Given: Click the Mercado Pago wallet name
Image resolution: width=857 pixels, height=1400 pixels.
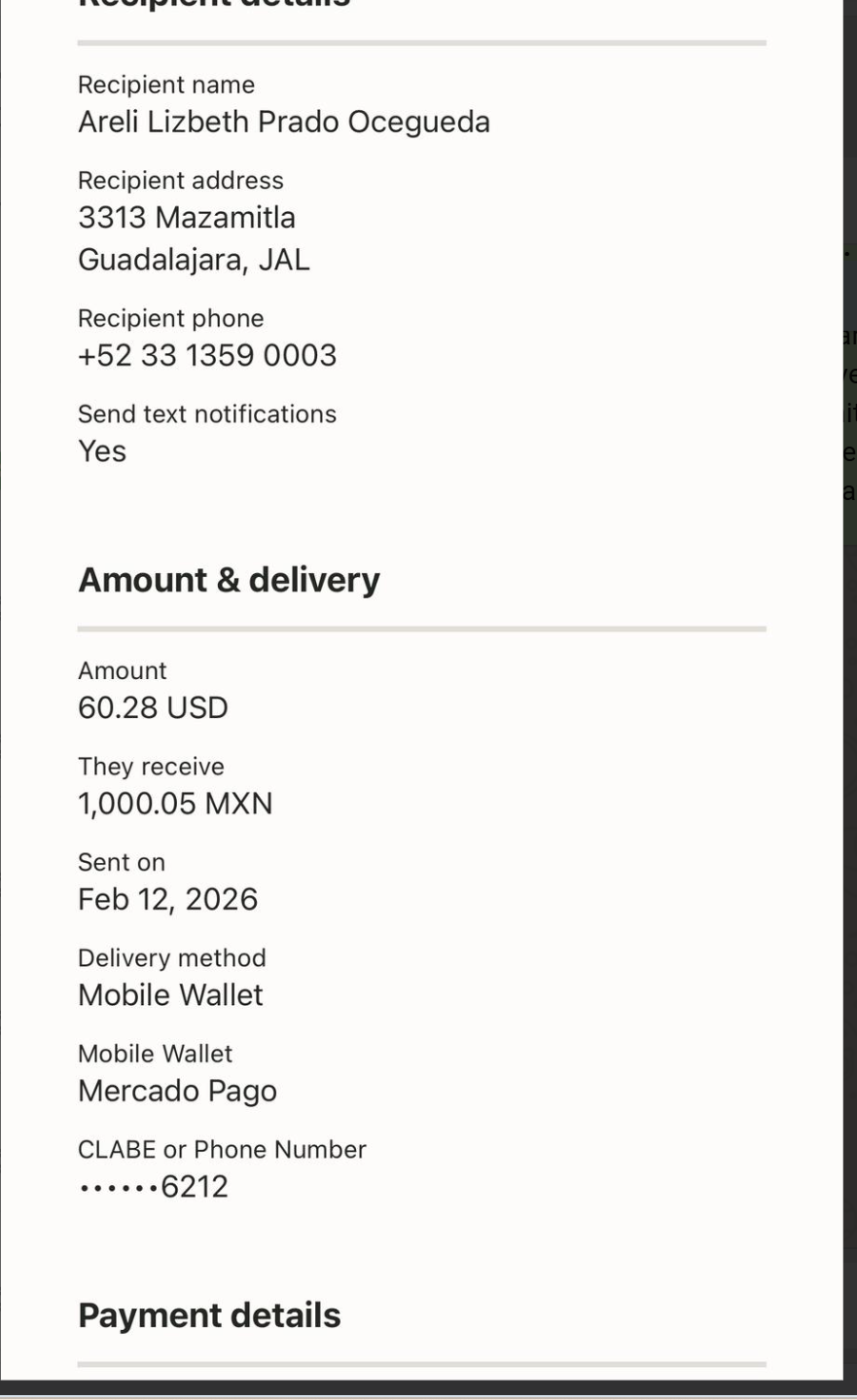Looking at the screenshot, I should [x=177, y=1092].
